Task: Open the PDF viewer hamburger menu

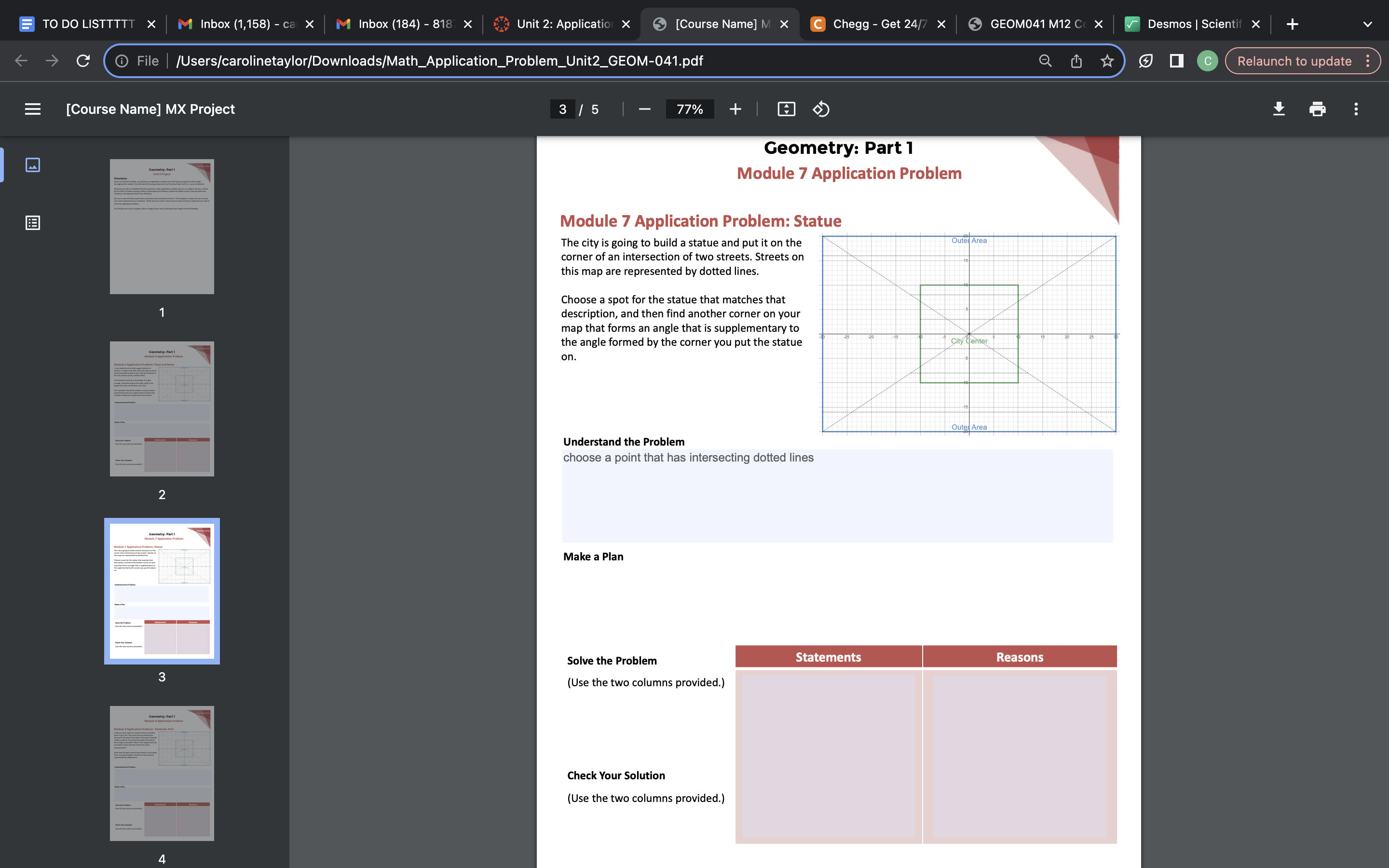Action: [x=32, y=108]
